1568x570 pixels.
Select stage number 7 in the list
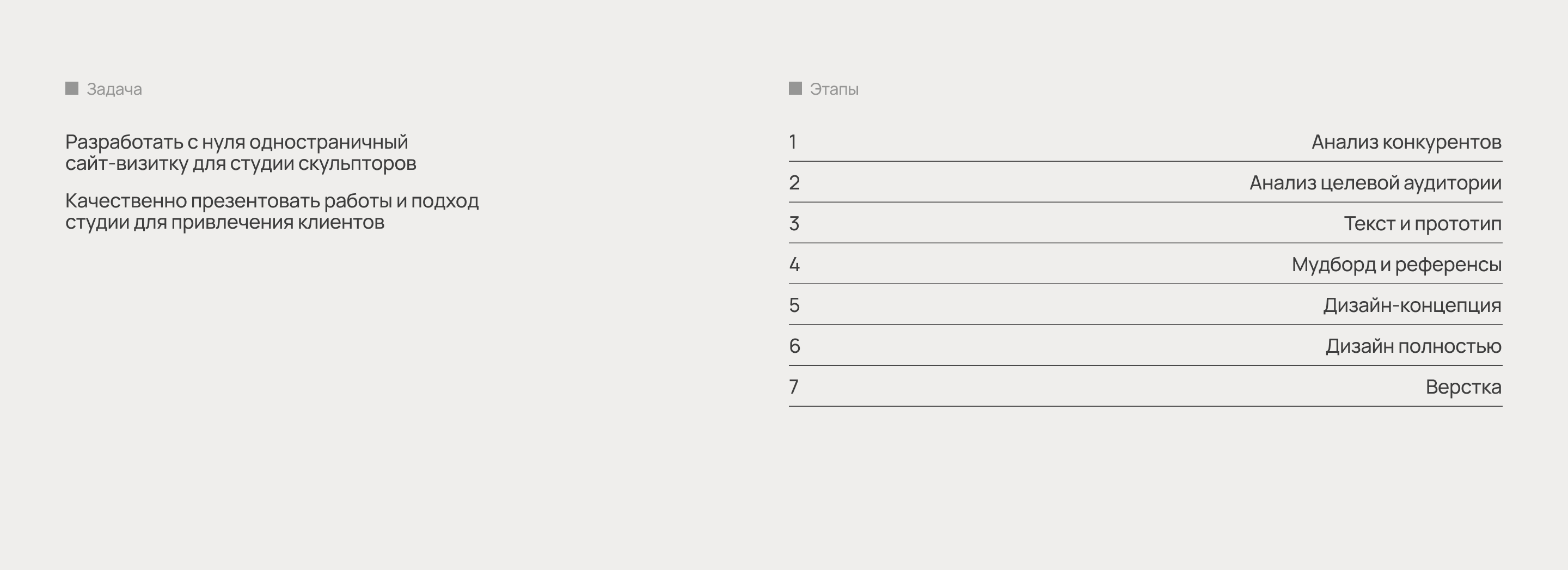pos(794,387)
